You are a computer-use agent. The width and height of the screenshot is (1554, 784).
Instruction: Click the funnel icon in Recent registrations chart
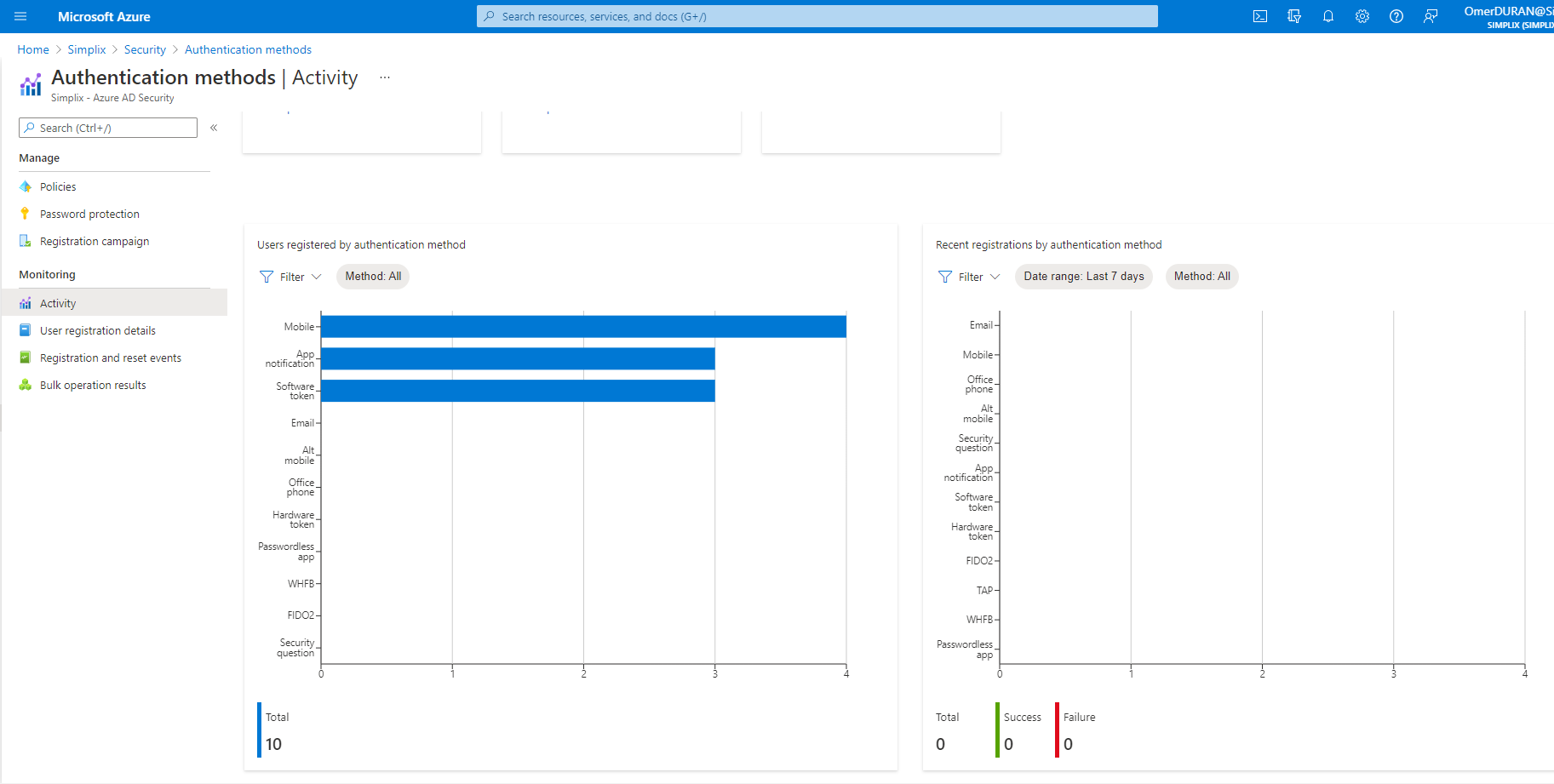pos(945,277)
